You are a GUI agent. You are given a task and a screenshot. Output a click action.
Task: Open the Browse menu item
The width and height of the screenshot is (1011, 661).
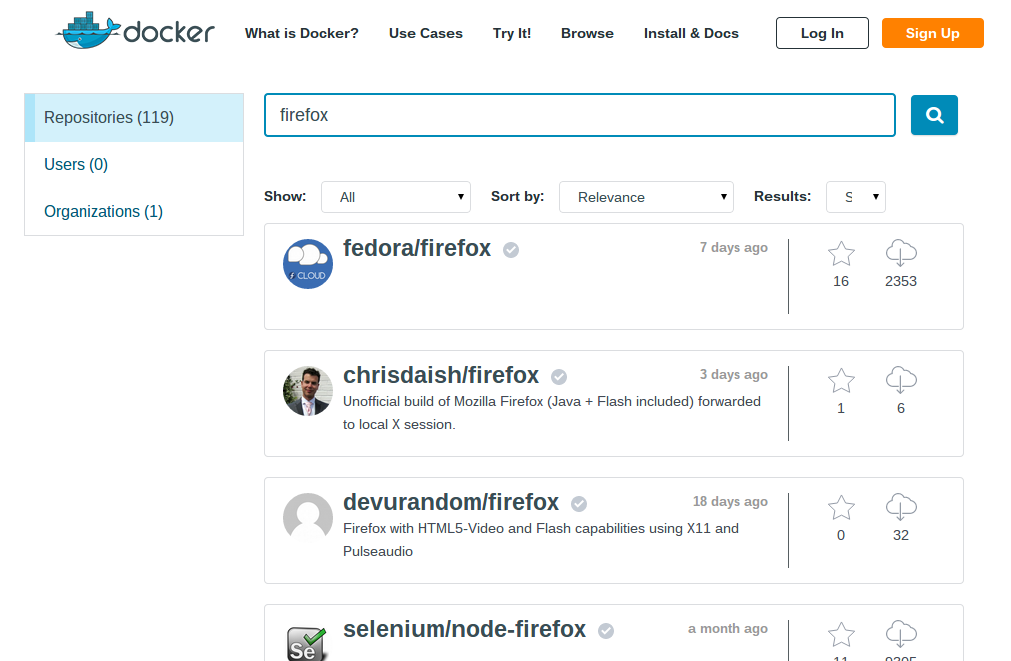coord(587,34)
